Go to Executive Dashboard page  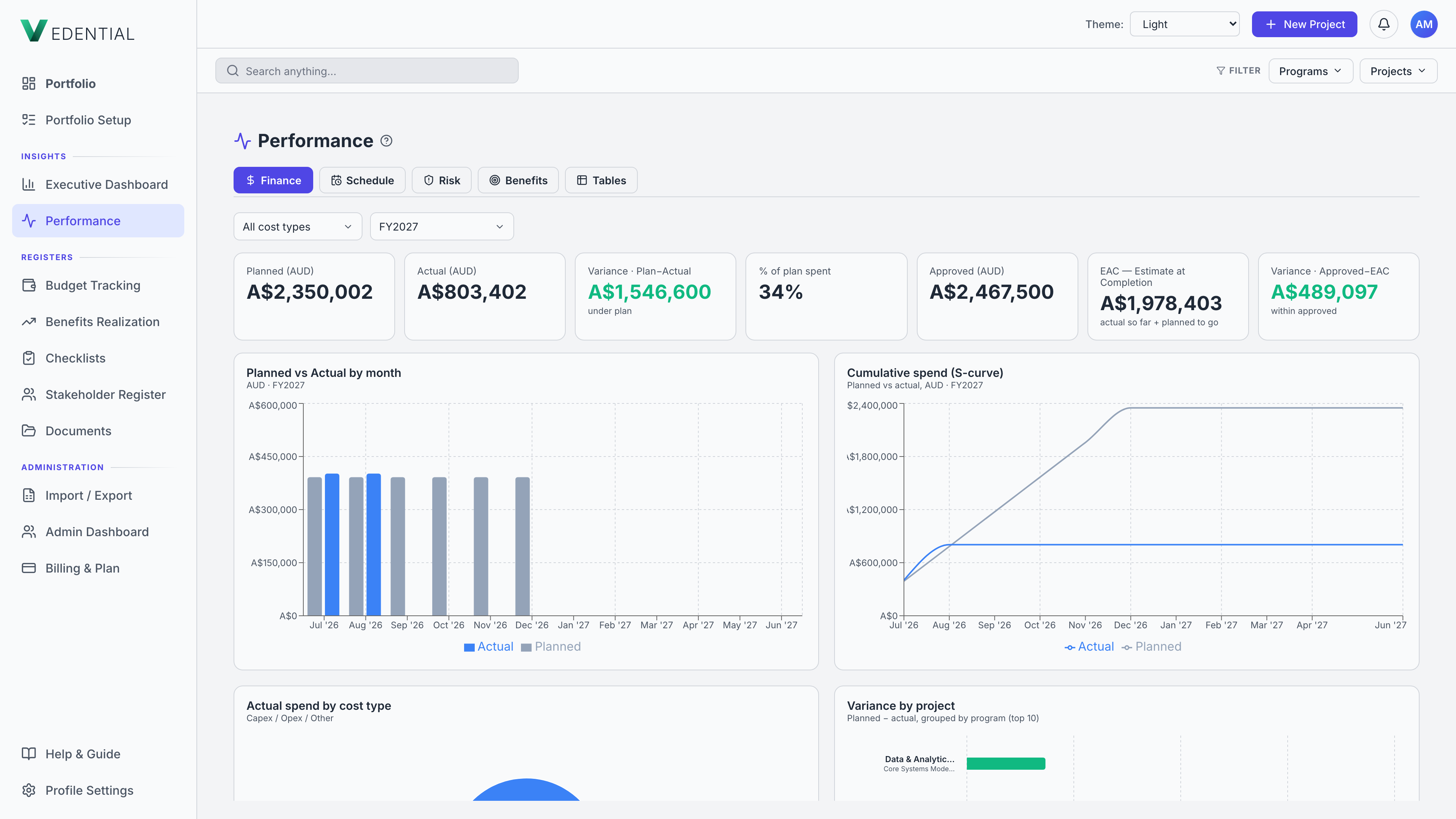(98, 184)
